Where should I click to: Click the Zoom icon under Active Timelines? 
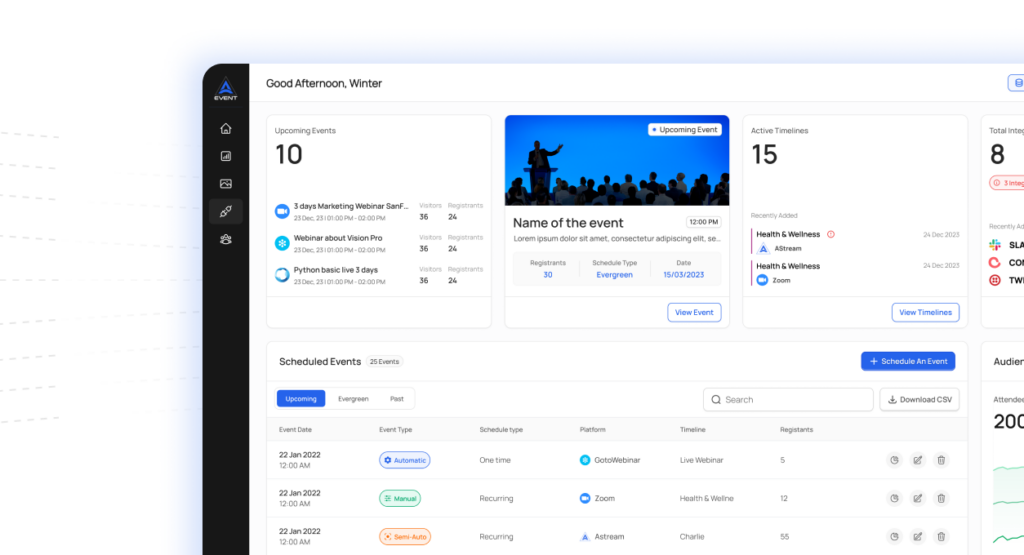[x=762, y=280]
